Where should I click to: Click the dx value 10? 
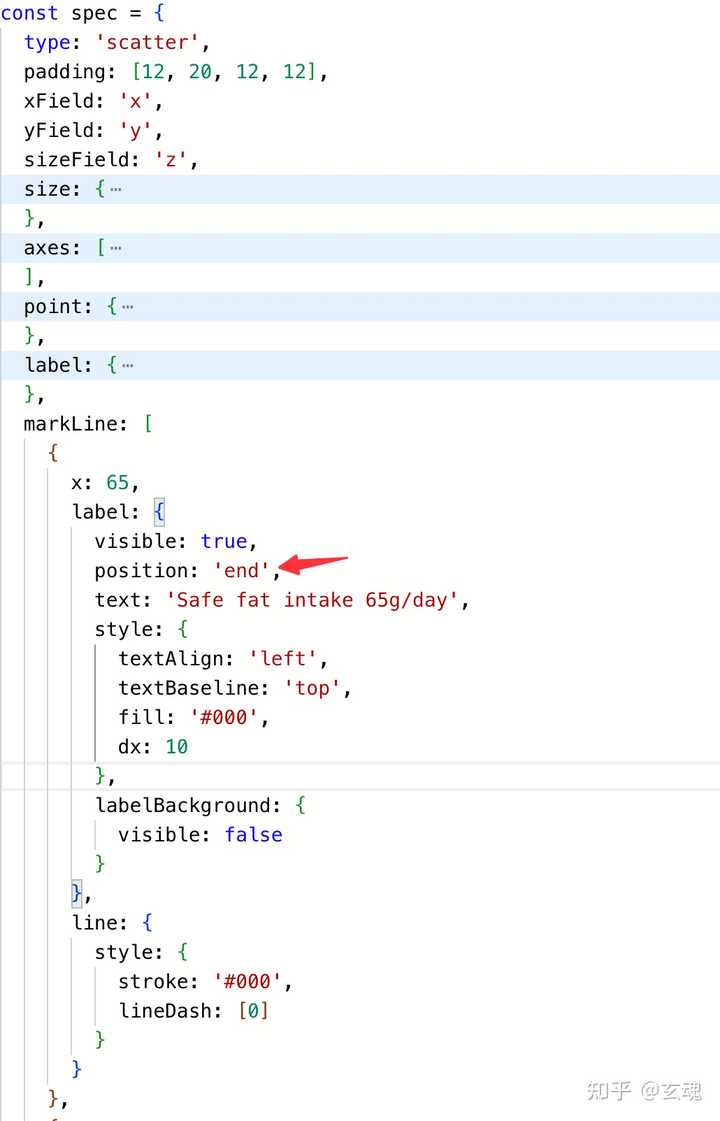(177, 747)
